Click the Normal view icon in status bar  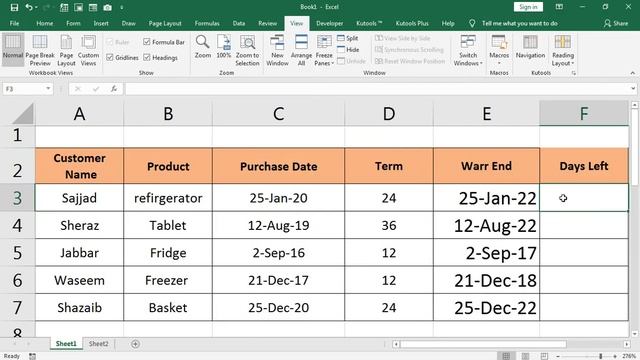coord(506,356)
